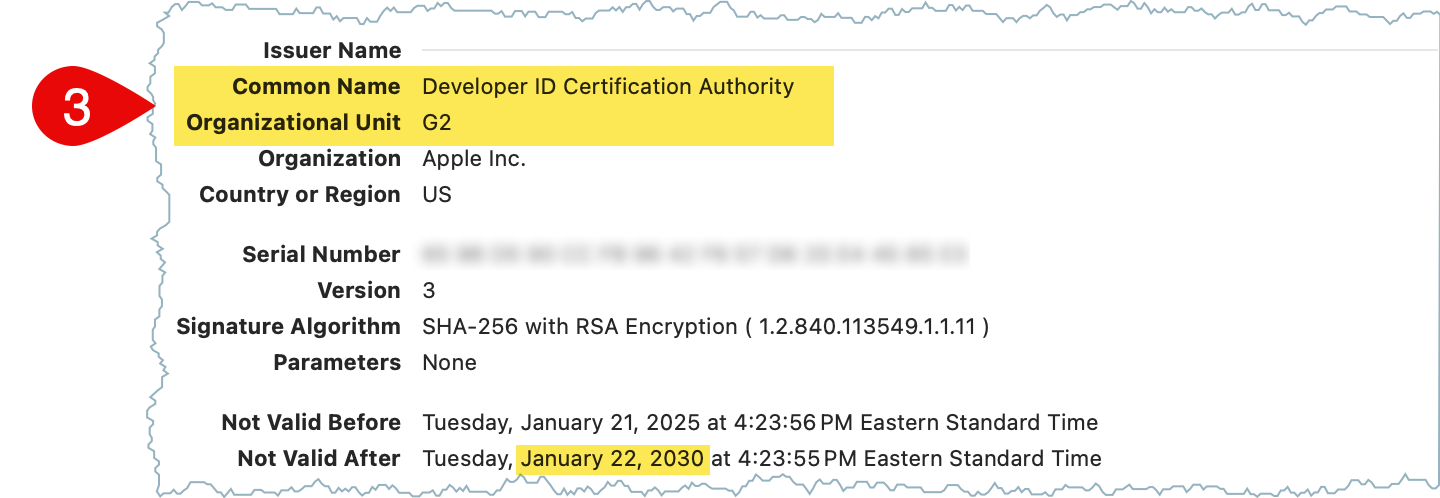This screenshot has height=498, width=1440.
Task: Select the blurred serial number value
Action: click(x=695, y=254)
